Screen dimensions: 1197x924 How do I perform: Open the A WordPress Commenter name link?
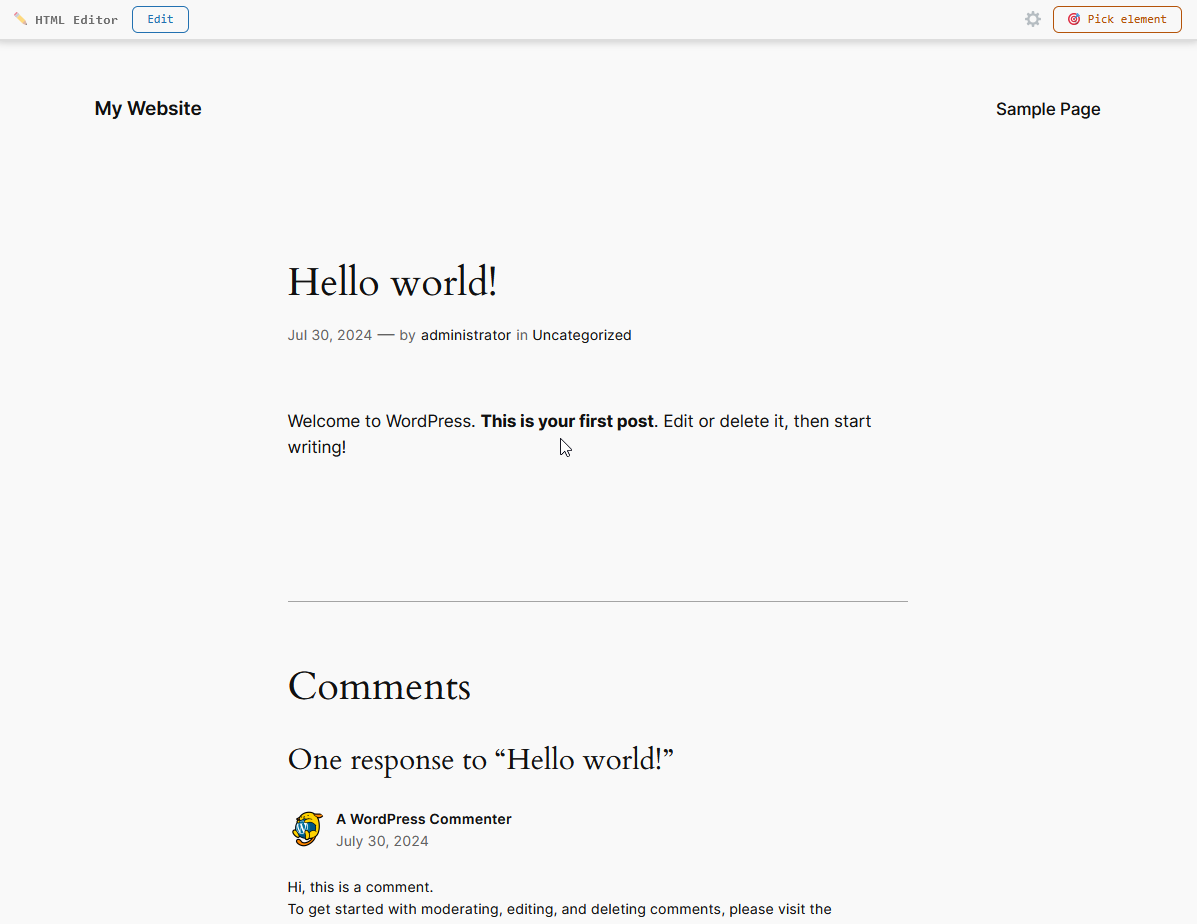[x=423, y=819]
